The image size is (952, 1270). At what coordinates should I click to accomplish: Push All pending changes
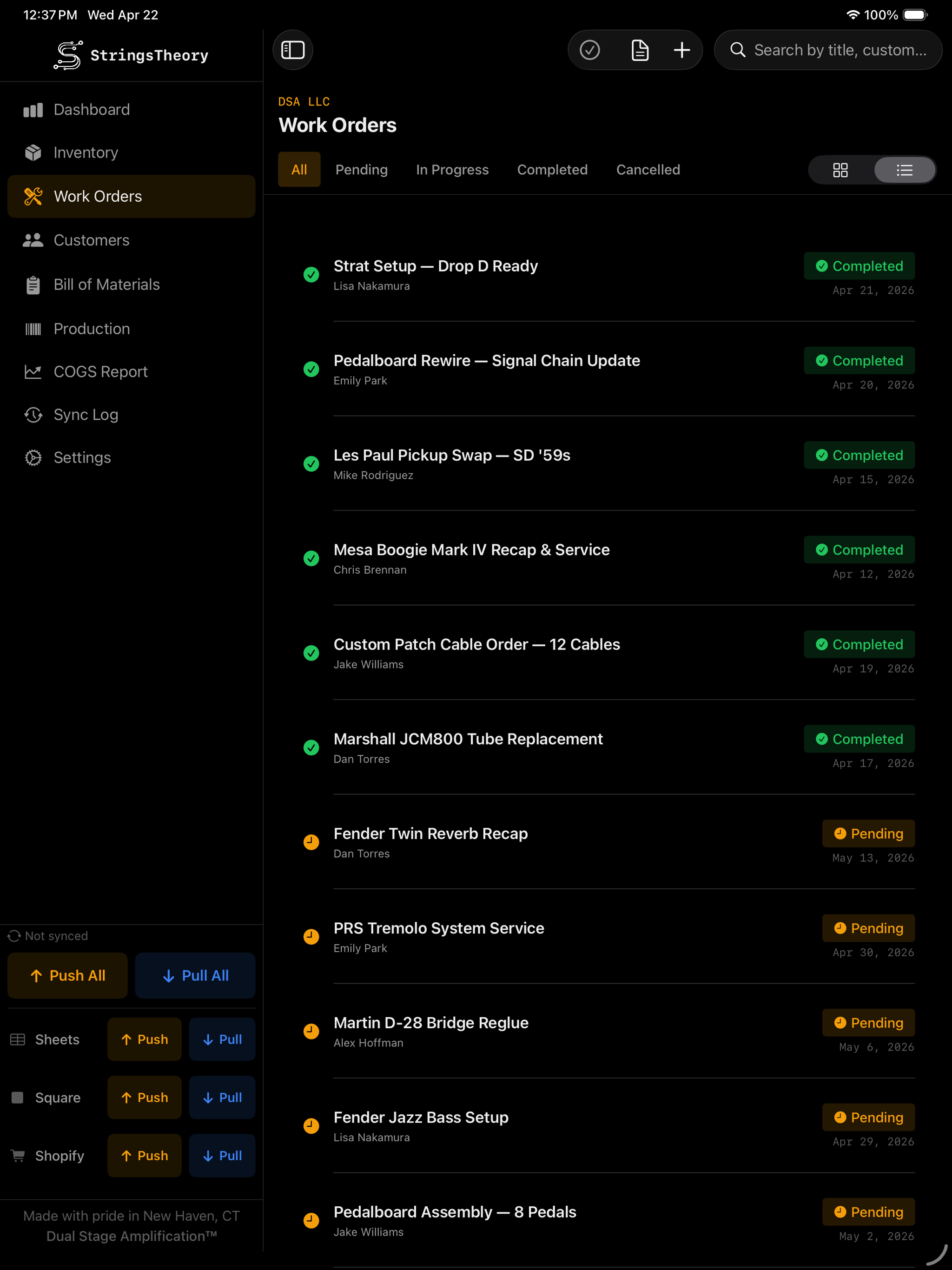(x=67, y=975)
